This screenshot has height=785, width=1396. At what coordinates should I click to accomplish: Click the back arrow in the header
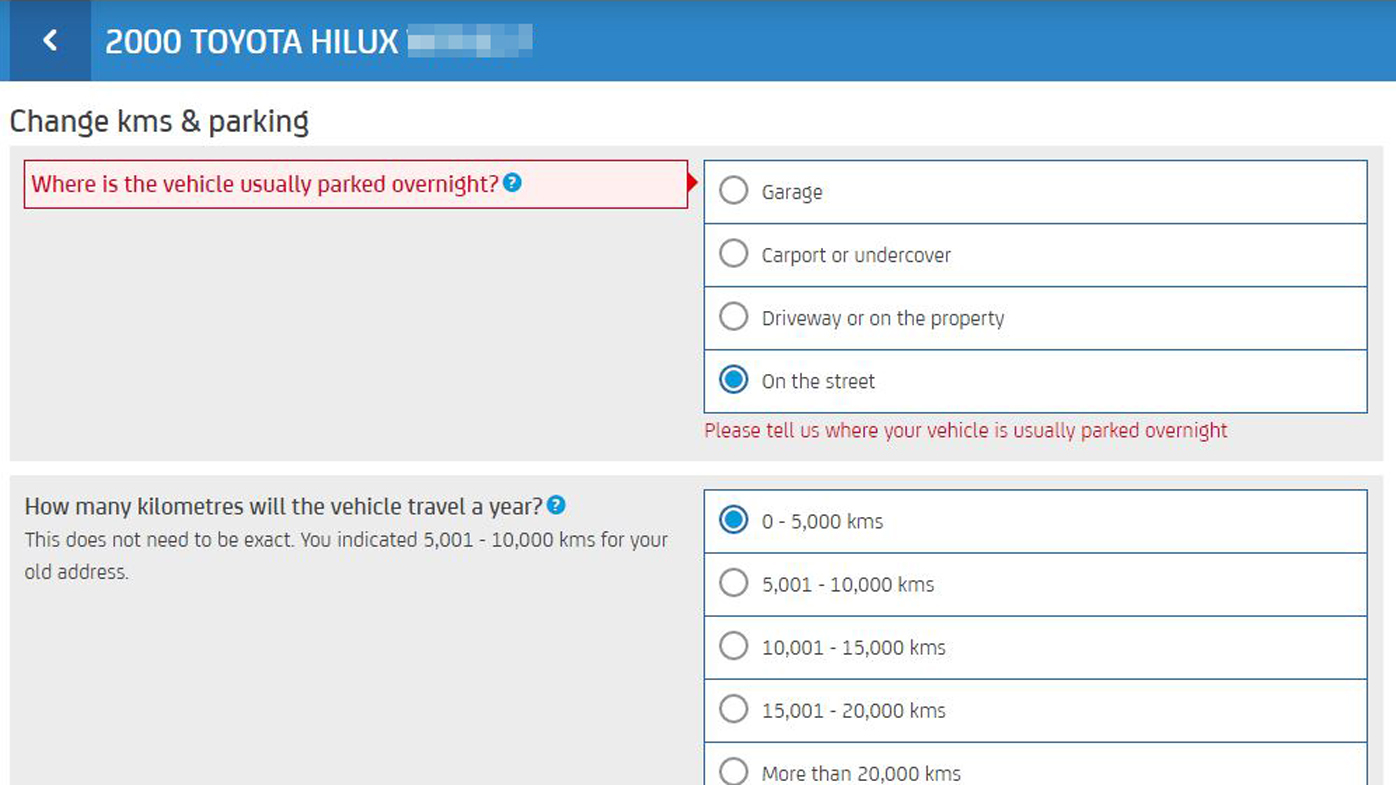pos(50,41)
